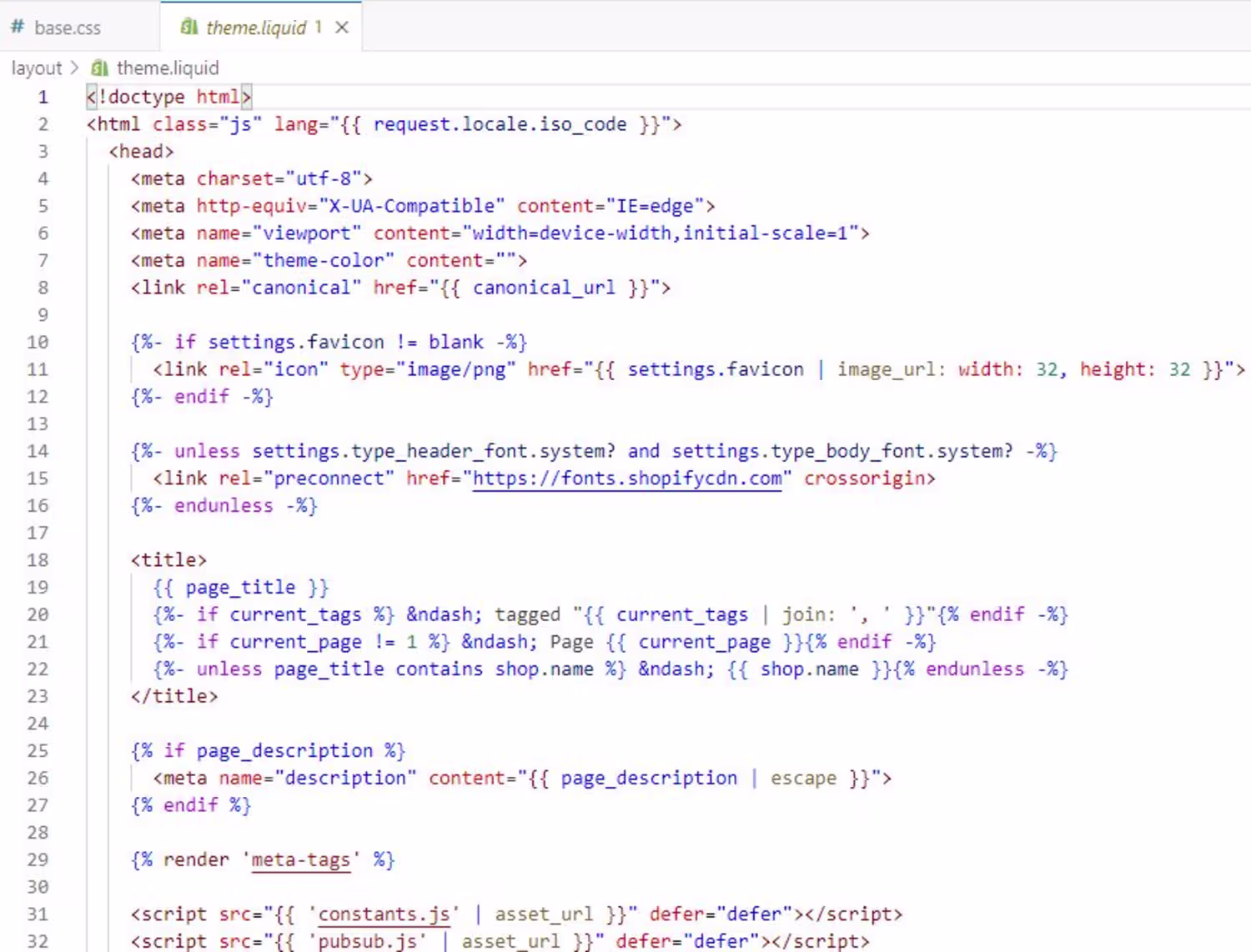This screenshot has width=1251, height=952.
Task: Click the word tagged on line 20
Action: tap(527, 614)
